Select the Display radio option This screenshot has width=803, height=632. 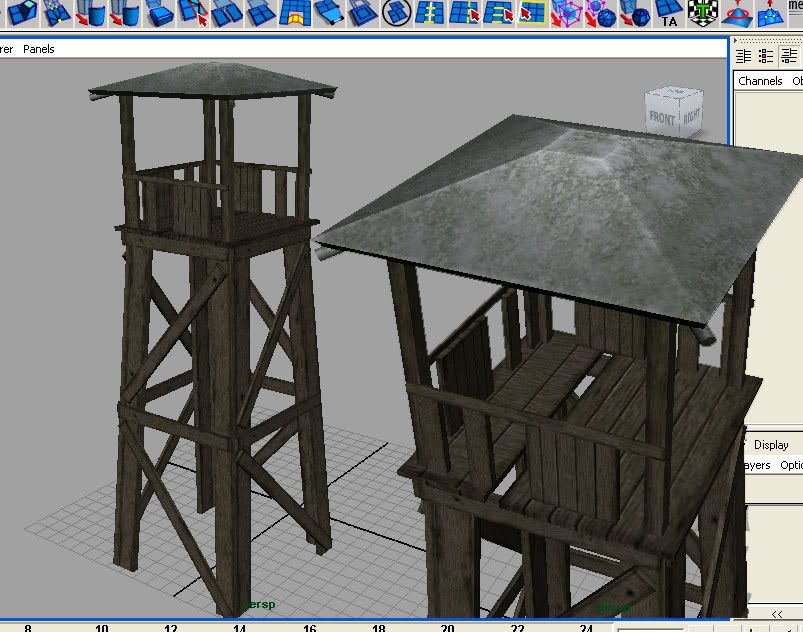tap(771, 445)
